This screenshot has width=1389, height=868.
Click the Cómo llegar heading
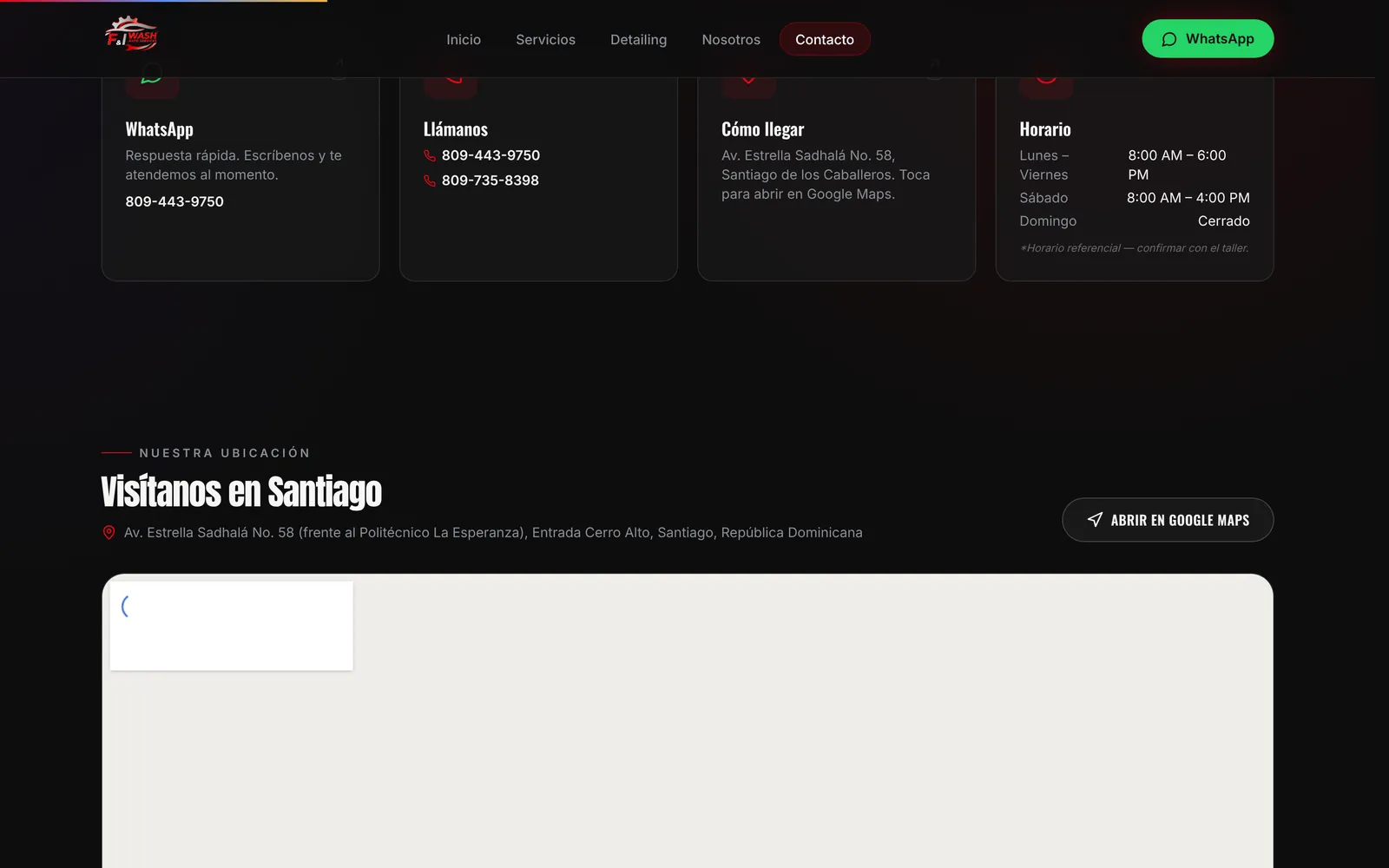tap(762, 129)
